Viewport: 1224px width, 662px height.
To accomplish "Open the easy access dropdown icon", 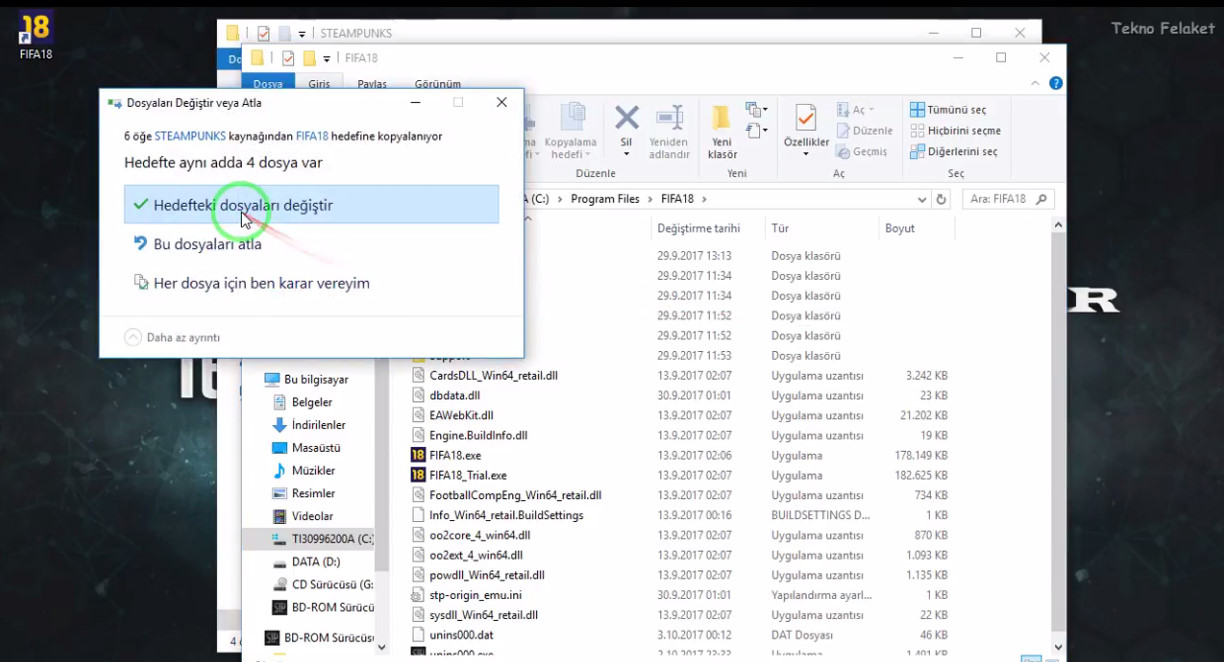I will click(x=756, y=131).
